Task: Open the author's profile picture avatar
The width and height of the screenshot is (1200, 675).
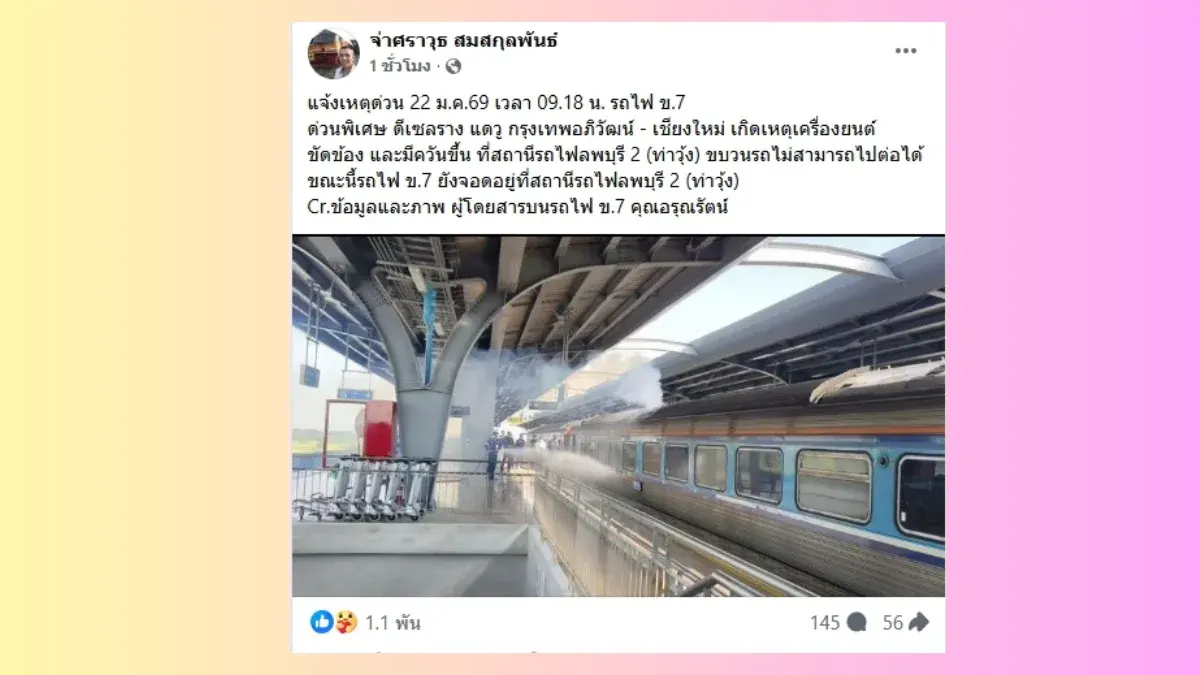Action: point(333,53)
